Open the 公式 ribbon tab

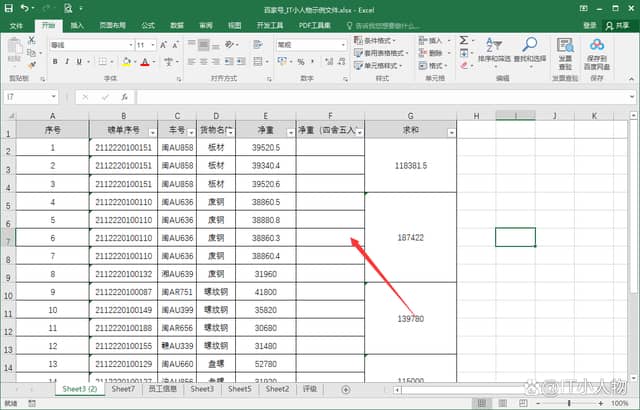[x=148, y=24]
